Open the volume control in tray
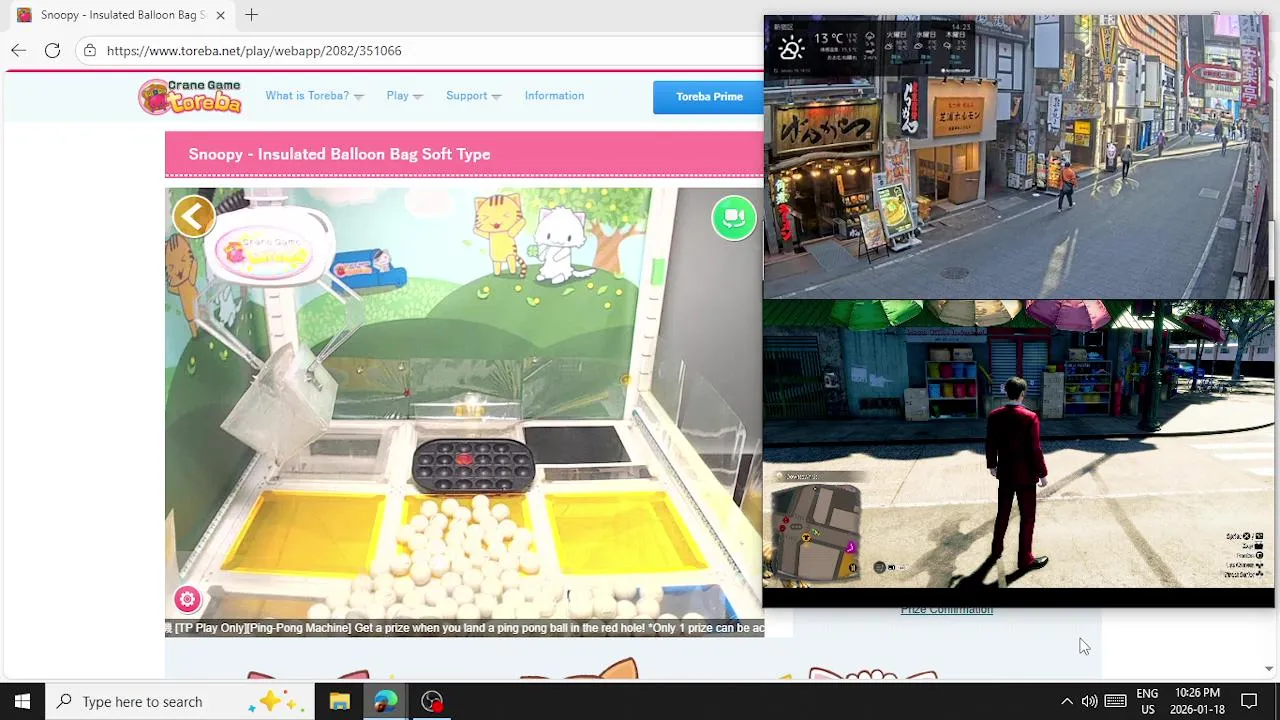 point(1089,702)
